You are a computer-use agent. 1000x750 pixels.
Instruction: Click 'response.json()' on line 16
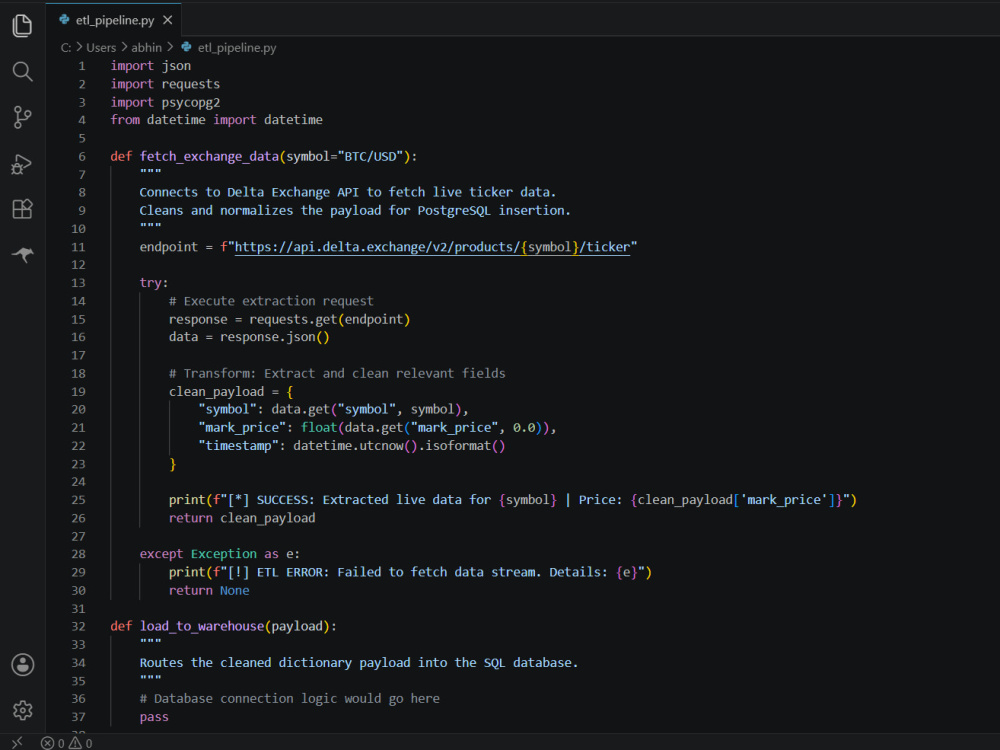(275, 337)
